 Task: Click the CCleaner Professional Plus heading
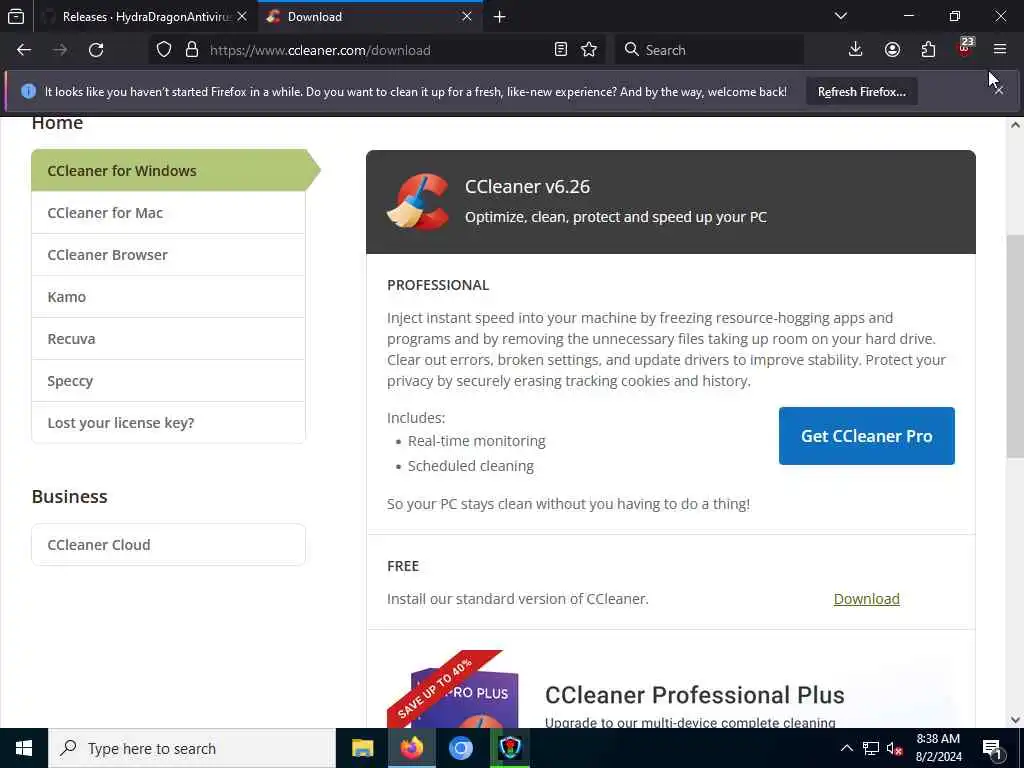point(694,695)
